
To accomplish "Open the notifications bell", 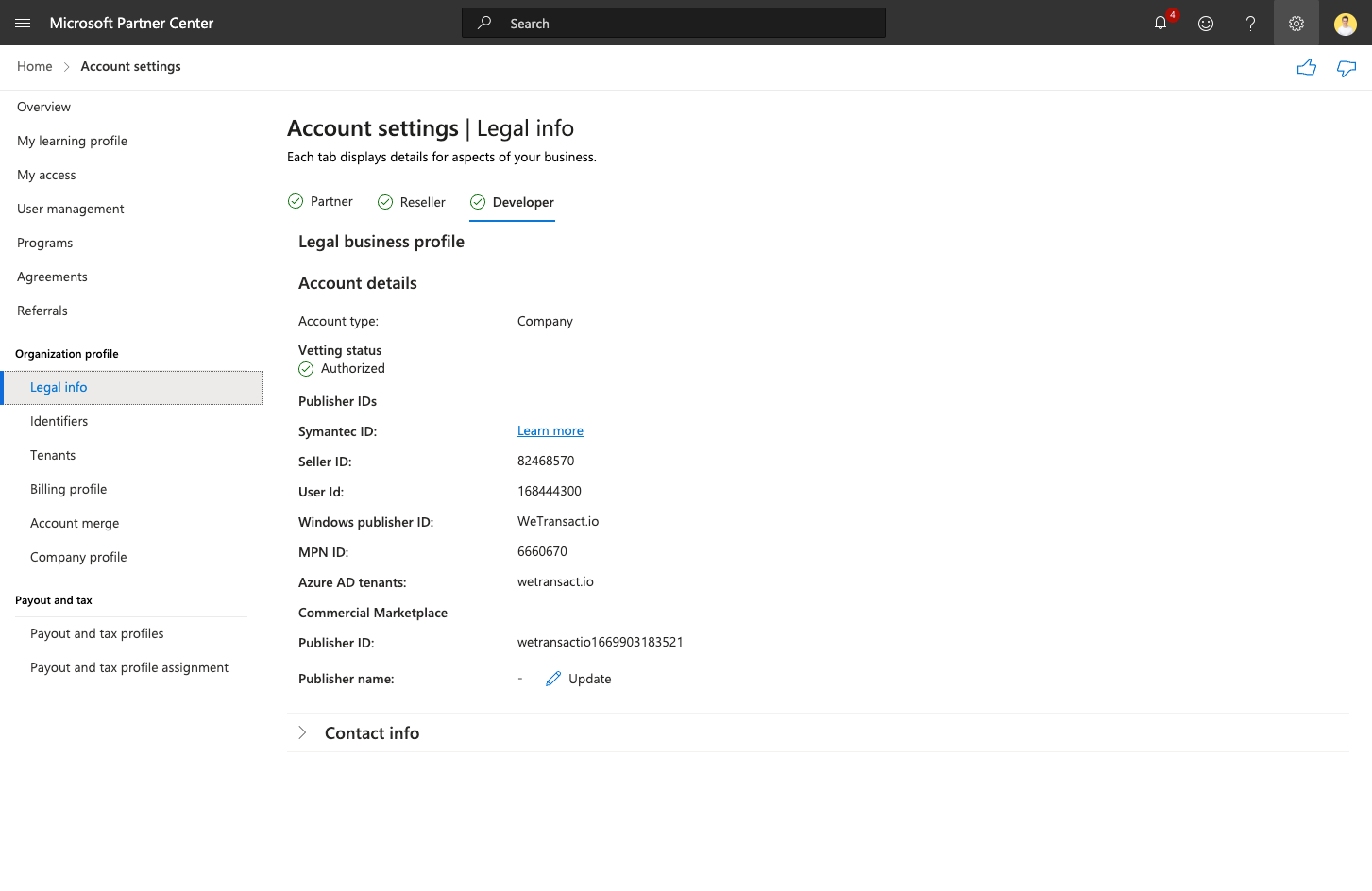I will (x=1160, y=23).
